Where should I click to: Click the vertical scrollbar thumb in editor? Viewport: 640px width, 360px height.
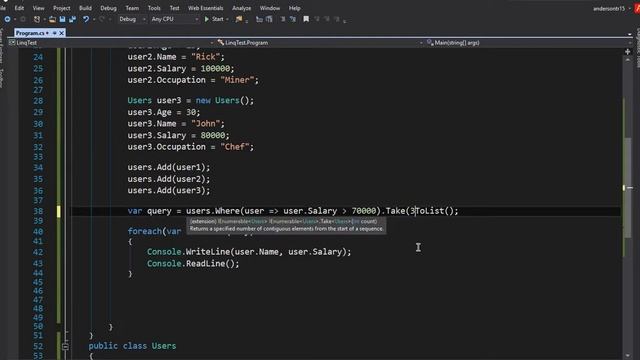[x=627, y=188]
